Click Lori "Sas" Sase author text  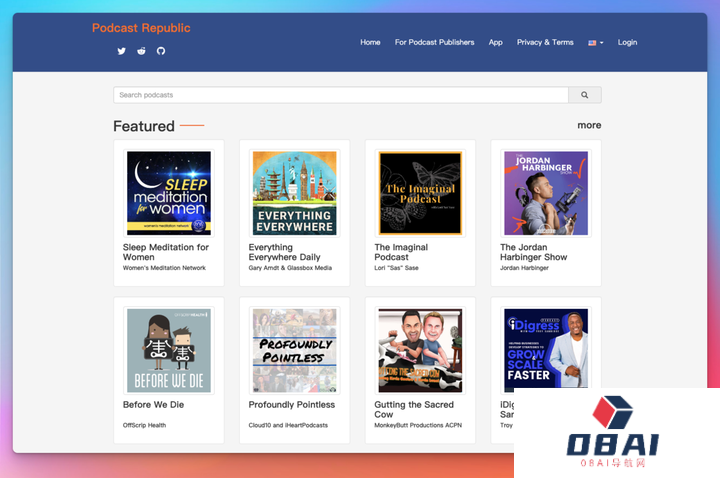pyautogui.click(x=396, y=268)
